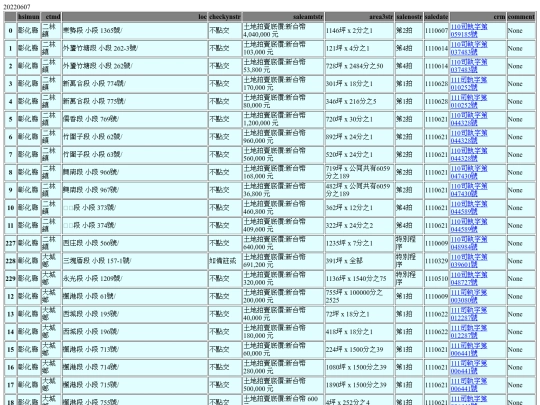Image resolution: width=540 pixels, height=405 pixels.
Task: Click the 'None' comment cell in row 0
Action: [x=521, y=31]
